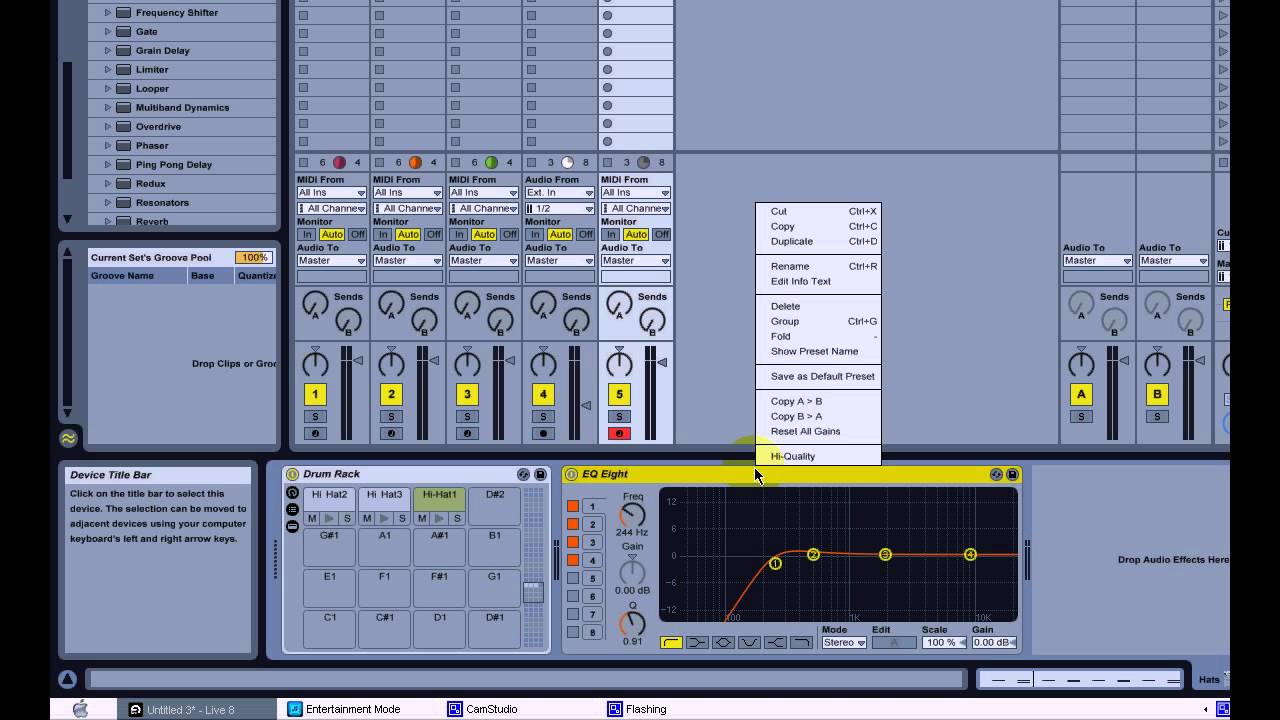Click EQ Eight hot-swap preset icon

click(996, 474)
